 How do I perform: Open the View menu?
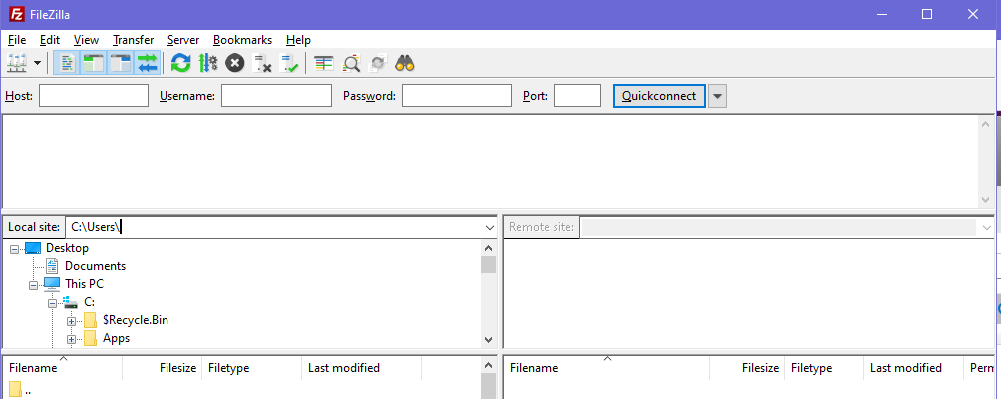point(86,40)
